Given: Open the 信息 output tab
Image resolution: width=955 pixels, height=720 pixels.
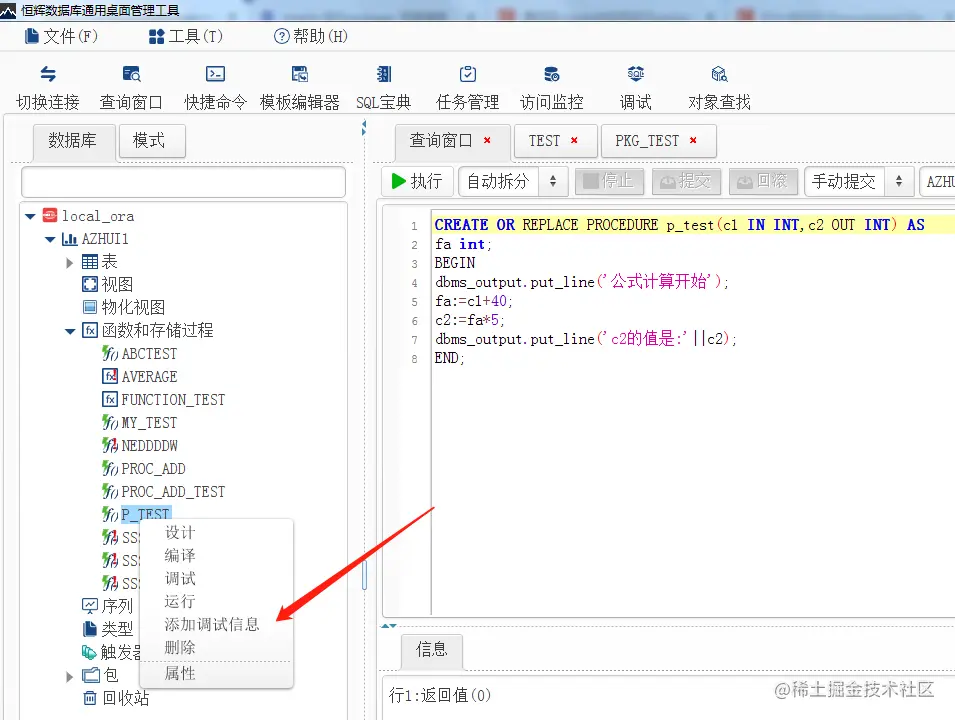Looking at the screenshot, I should click(432, 649).
